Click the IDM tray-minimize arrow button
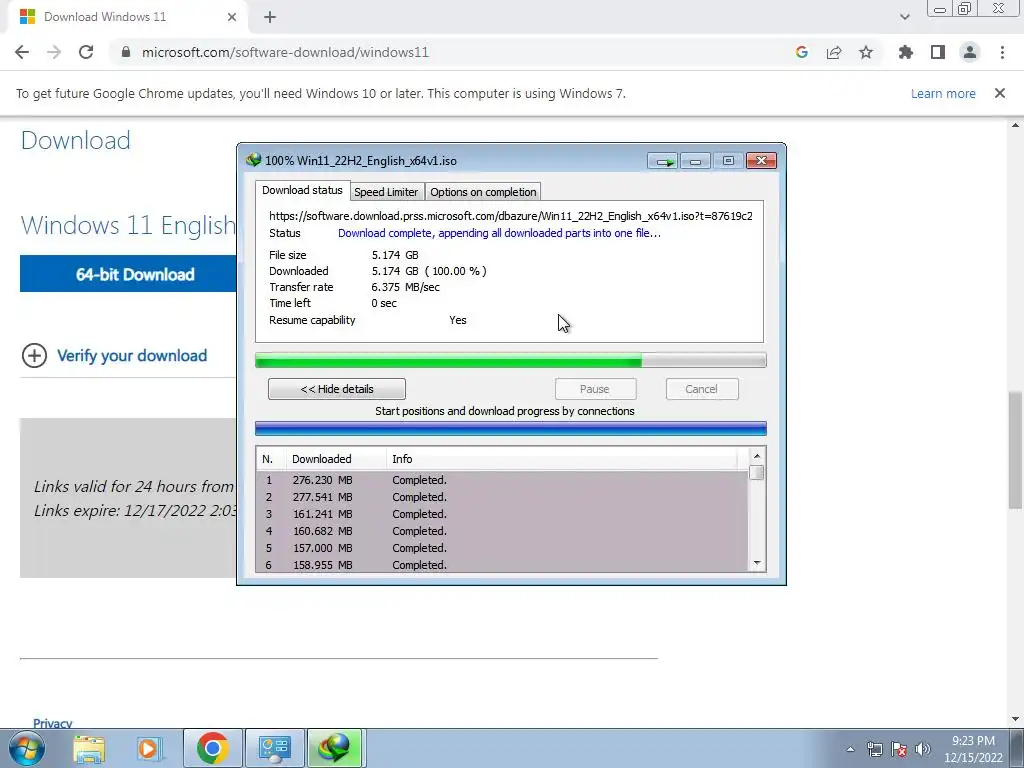 pos(664,161)
